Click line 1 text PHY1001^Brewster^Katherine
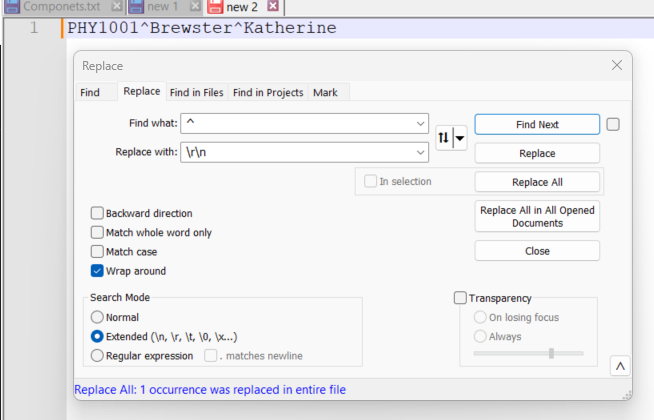Image resolution: width=654 pixels, height=420 pixels. (202, 28)
